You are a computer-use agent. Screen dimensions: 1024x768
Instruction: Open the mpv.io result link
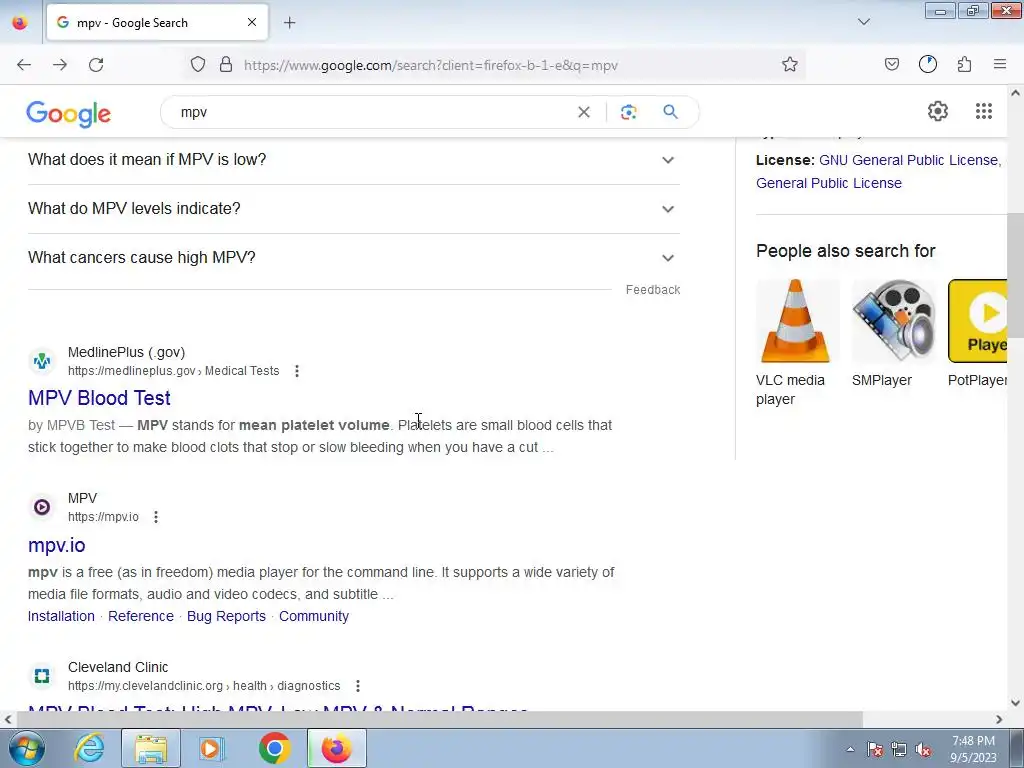(x=57, y=545)
